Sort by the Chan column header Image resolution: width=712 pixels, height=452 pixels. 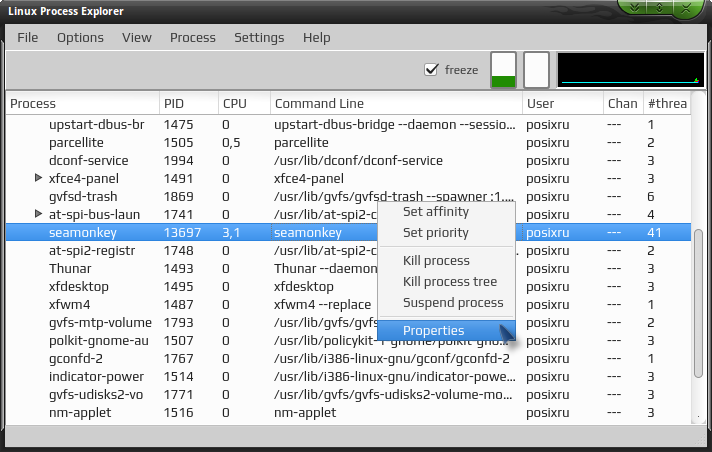tap(623, 104)
